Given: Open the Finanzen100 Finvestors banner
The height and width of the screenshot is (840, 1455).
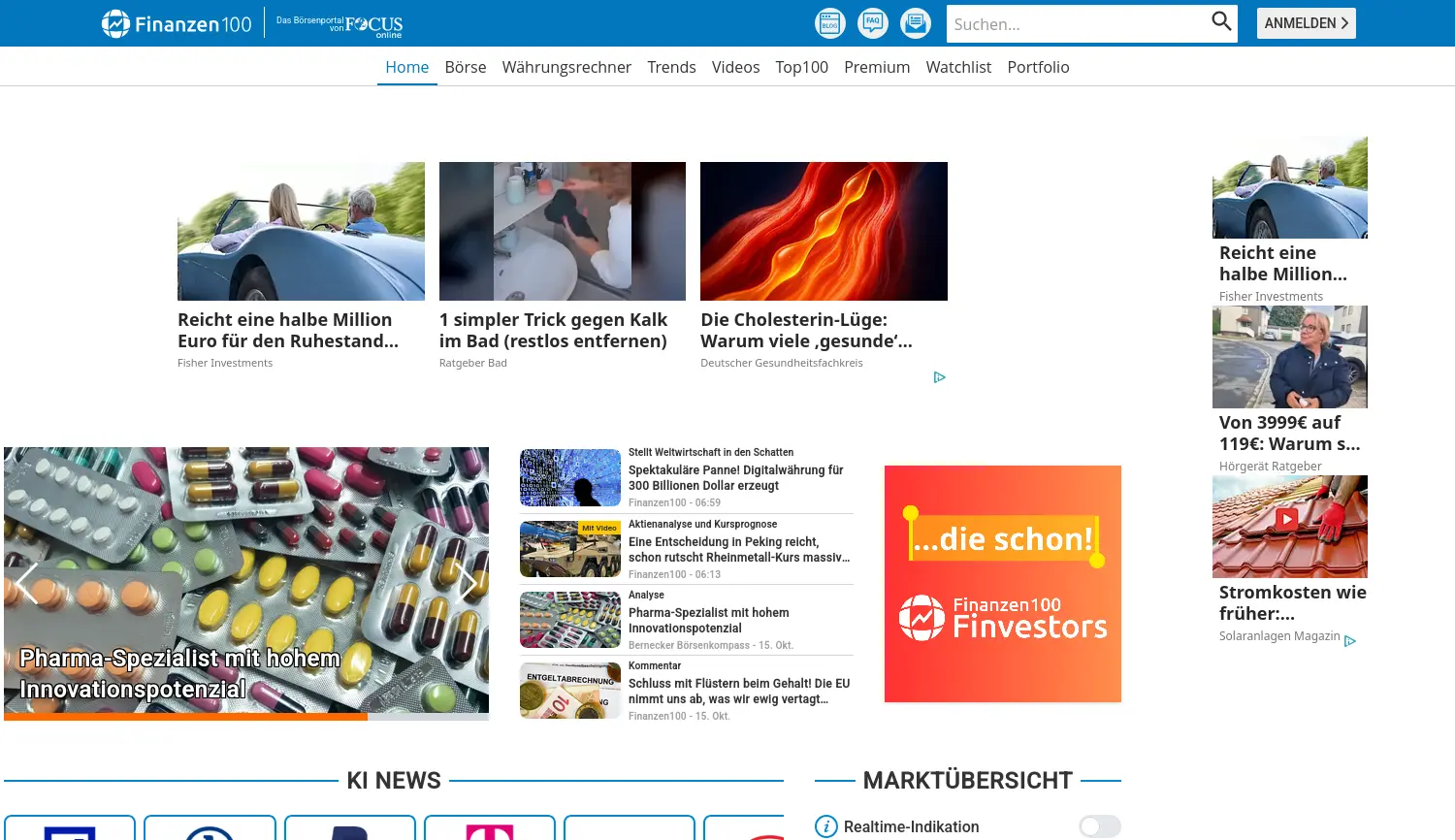Looking at the screenshot, I should tap(1003, 584).
